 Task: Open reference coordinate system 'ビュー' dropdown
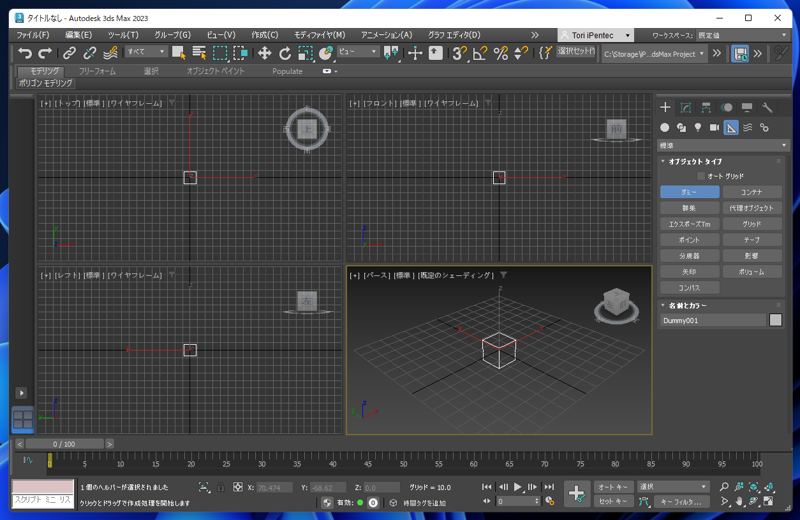coord(358,52)
